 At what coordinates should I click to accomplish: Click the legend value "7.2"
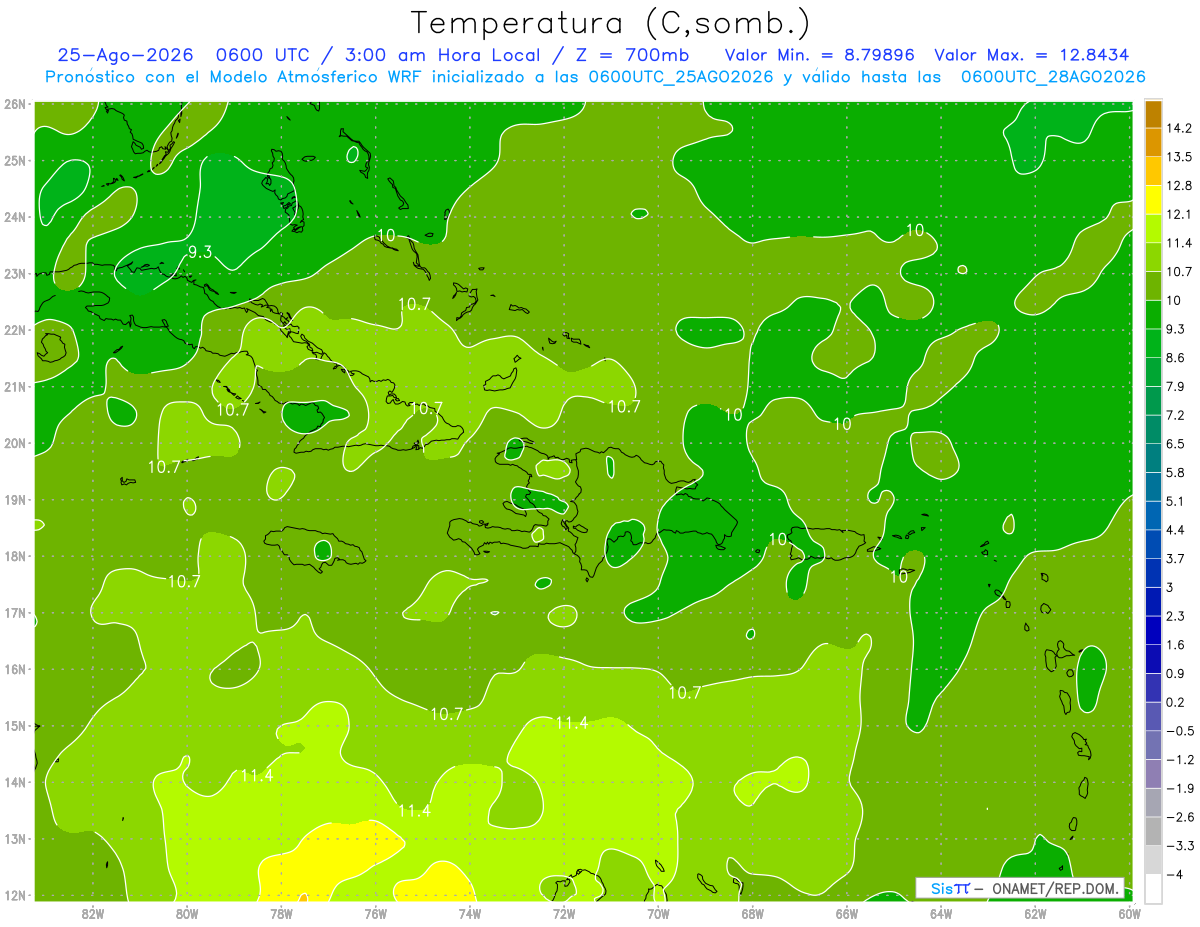click(x=1176, y=415)
